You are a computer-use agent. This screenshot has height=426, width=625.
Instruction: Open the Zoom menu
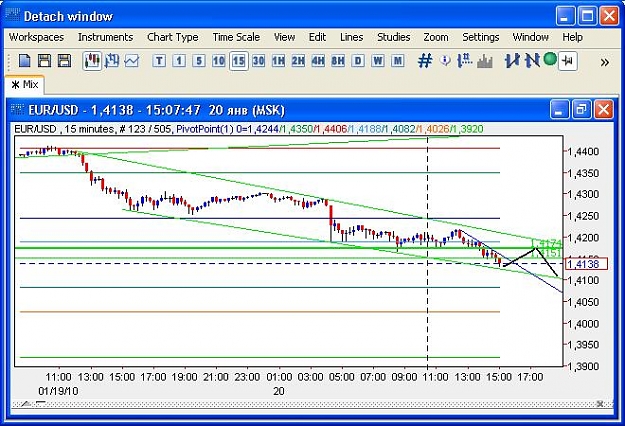pyautogui.click(x=436, y=37)
